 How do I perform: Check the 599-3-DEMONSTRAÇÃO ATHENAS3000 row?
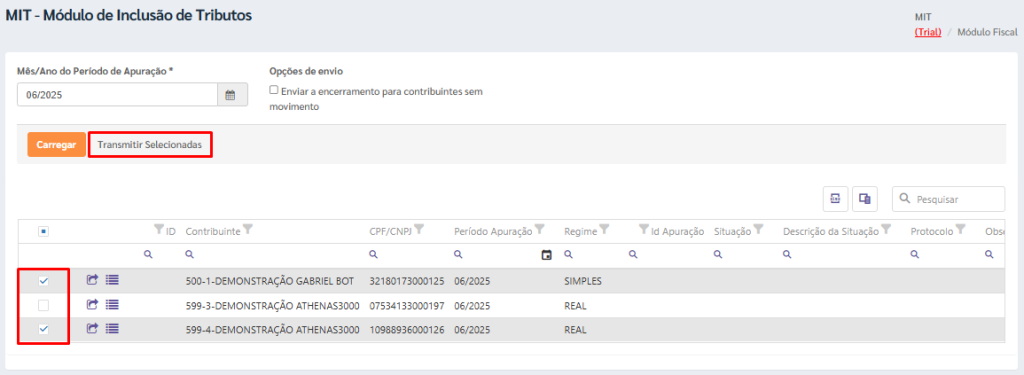point(44,305)
